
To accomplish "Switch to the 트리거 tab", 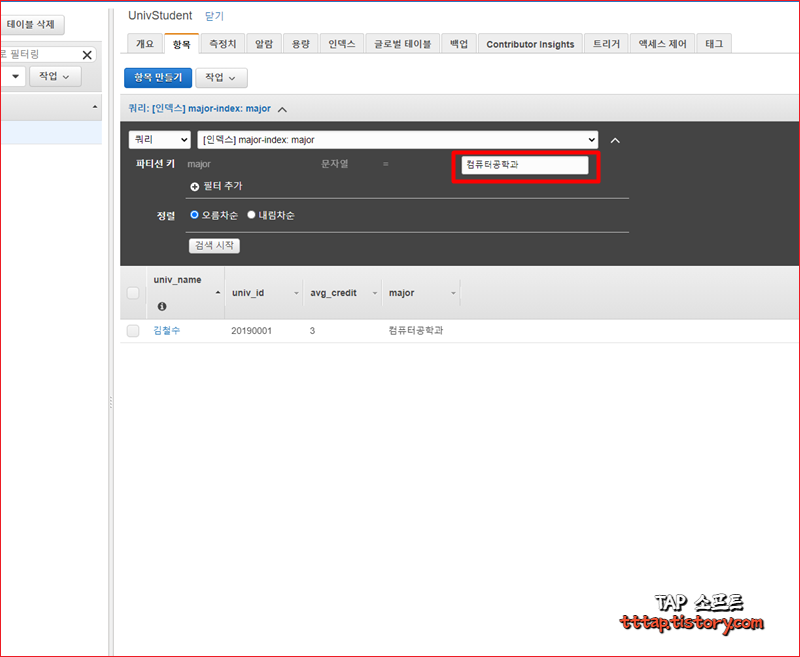I will 606,44.
